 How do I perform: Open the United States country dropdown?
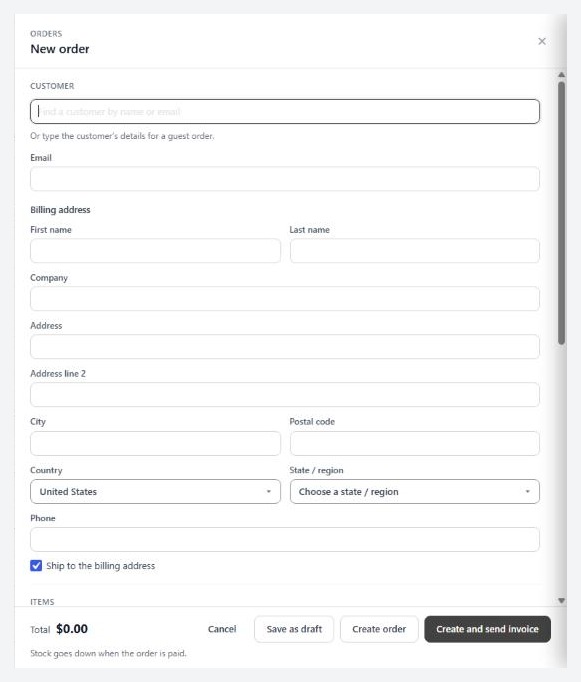tap(155, 491)
